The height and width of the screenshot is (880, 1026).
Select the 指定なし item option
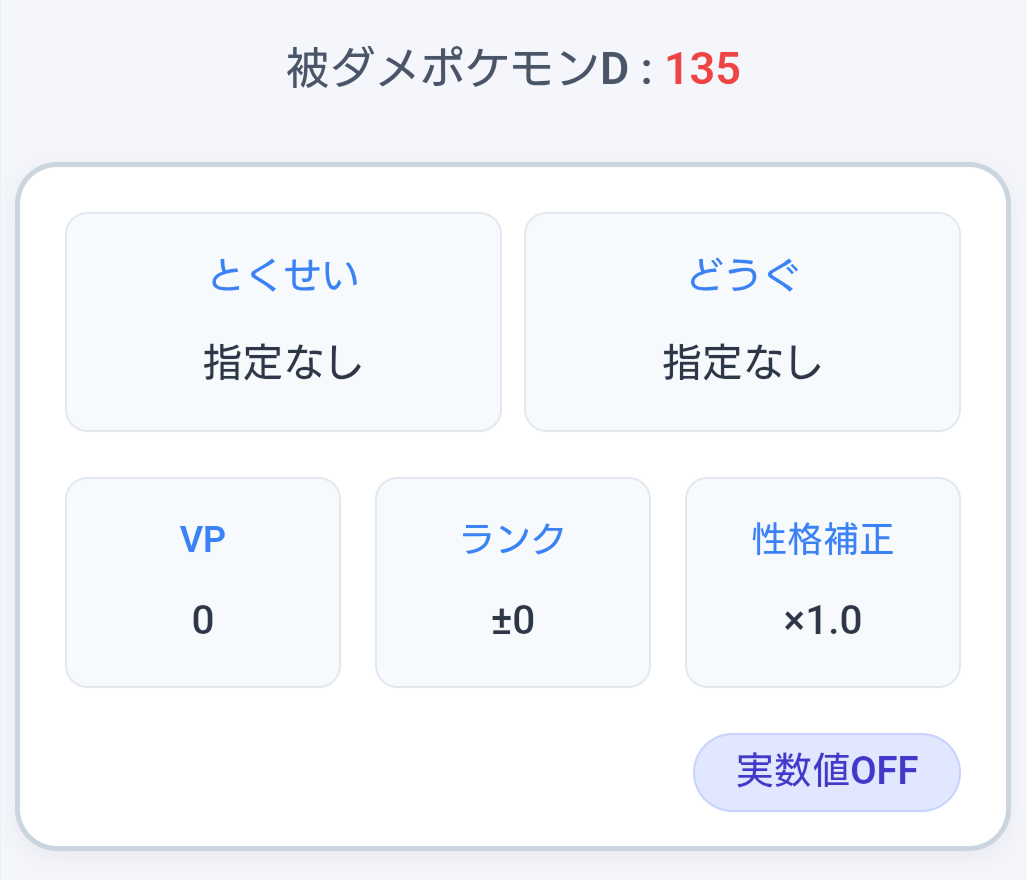click(742, 364)
